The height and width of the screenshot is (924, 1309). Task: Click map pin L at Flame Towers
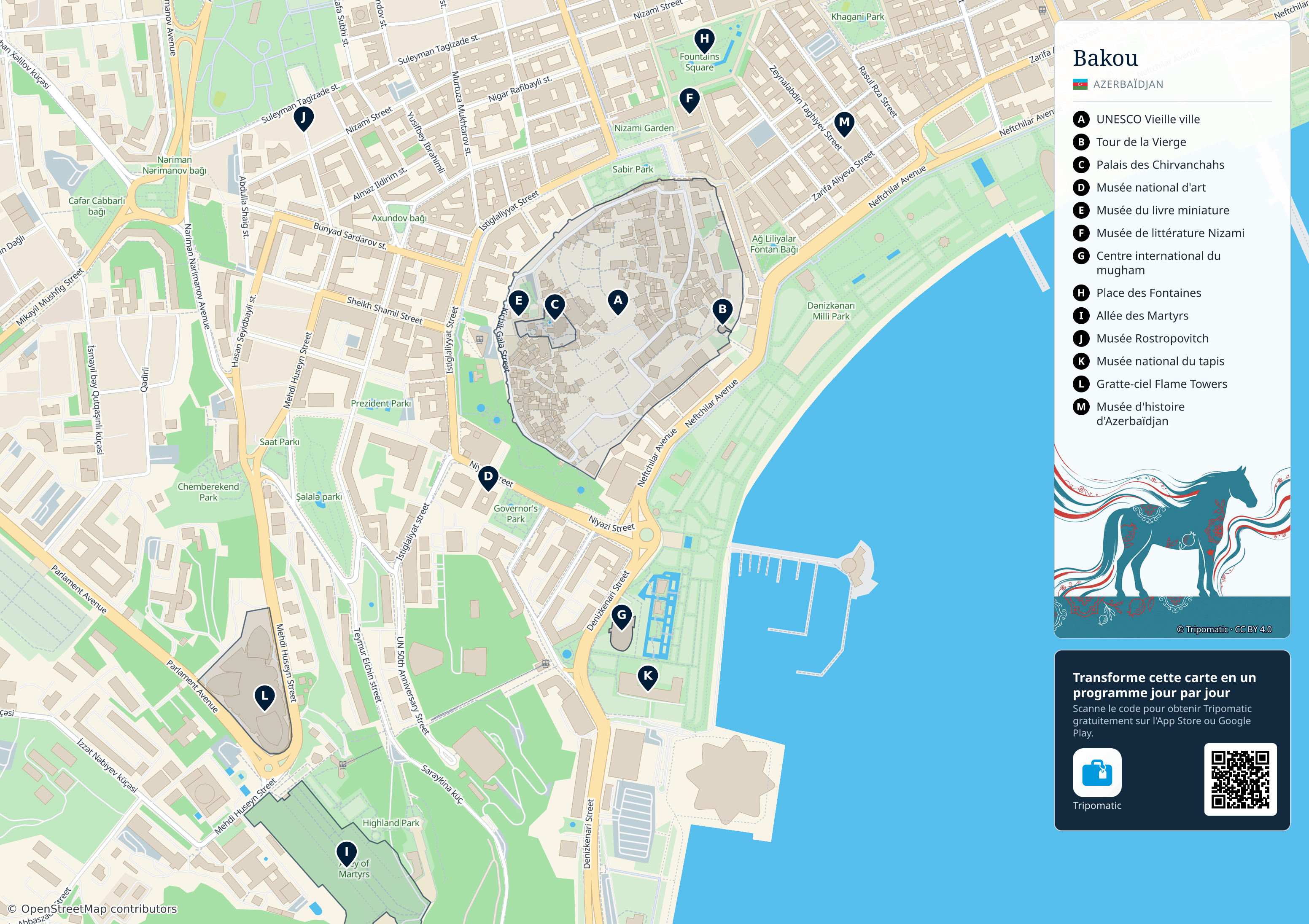(x=264, y=698)
